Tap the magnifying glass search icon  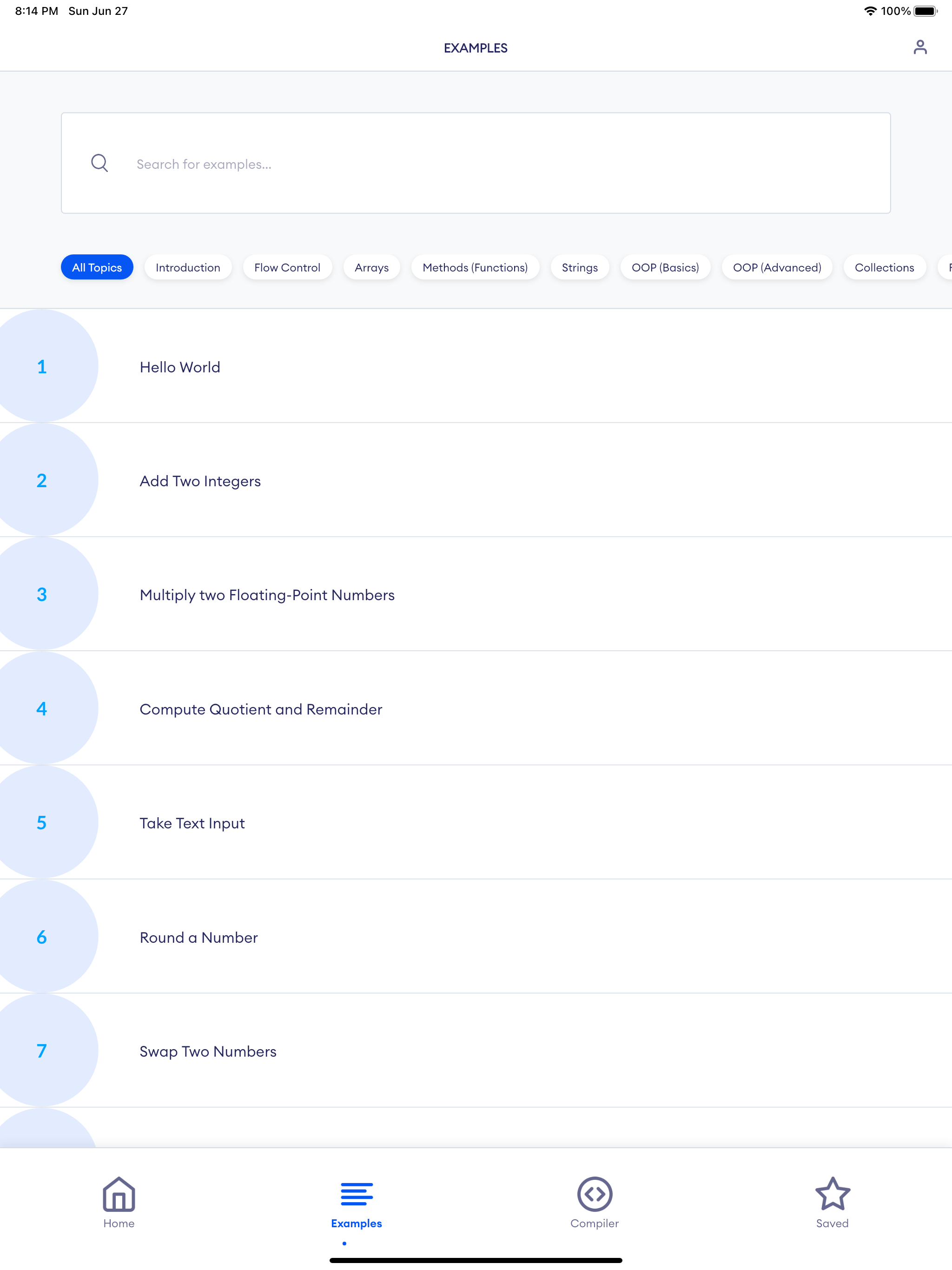99,163
